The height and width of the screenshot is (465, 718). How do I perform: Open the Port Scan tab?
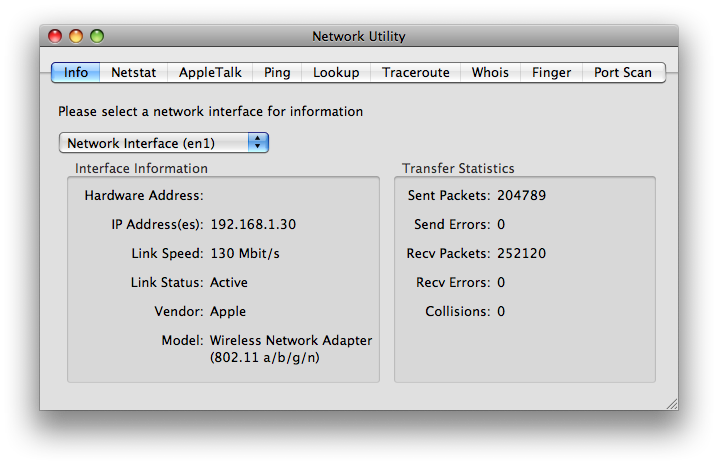click(x=623, y=72)
